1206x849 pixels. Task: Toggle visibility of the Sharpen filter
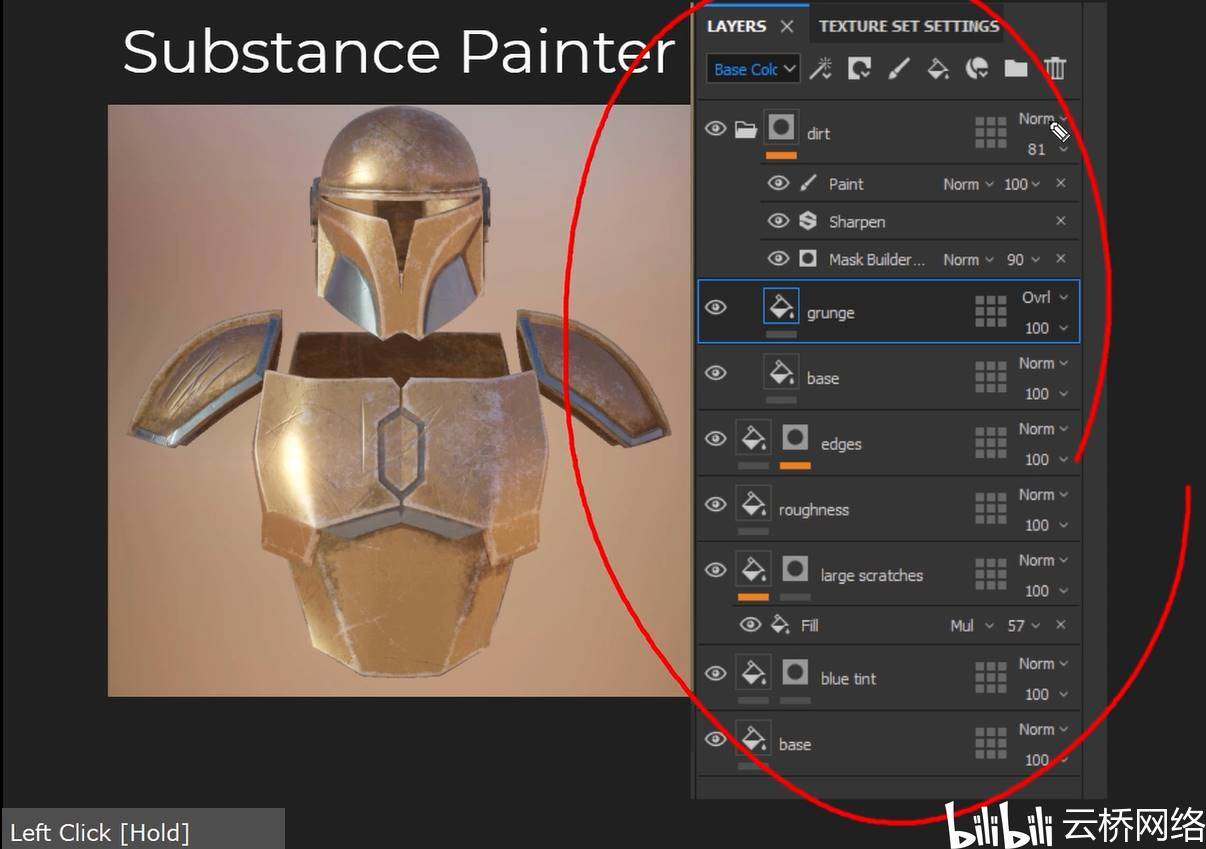(x=778, y=221)
